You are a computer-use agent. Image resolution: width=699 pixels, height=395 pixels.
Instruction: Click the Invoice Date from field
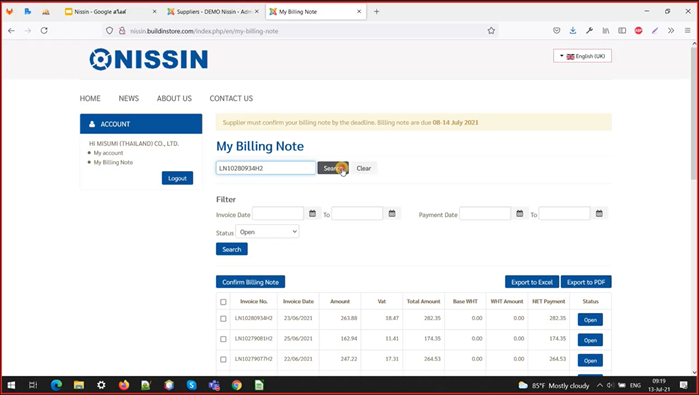coord(278,214)
